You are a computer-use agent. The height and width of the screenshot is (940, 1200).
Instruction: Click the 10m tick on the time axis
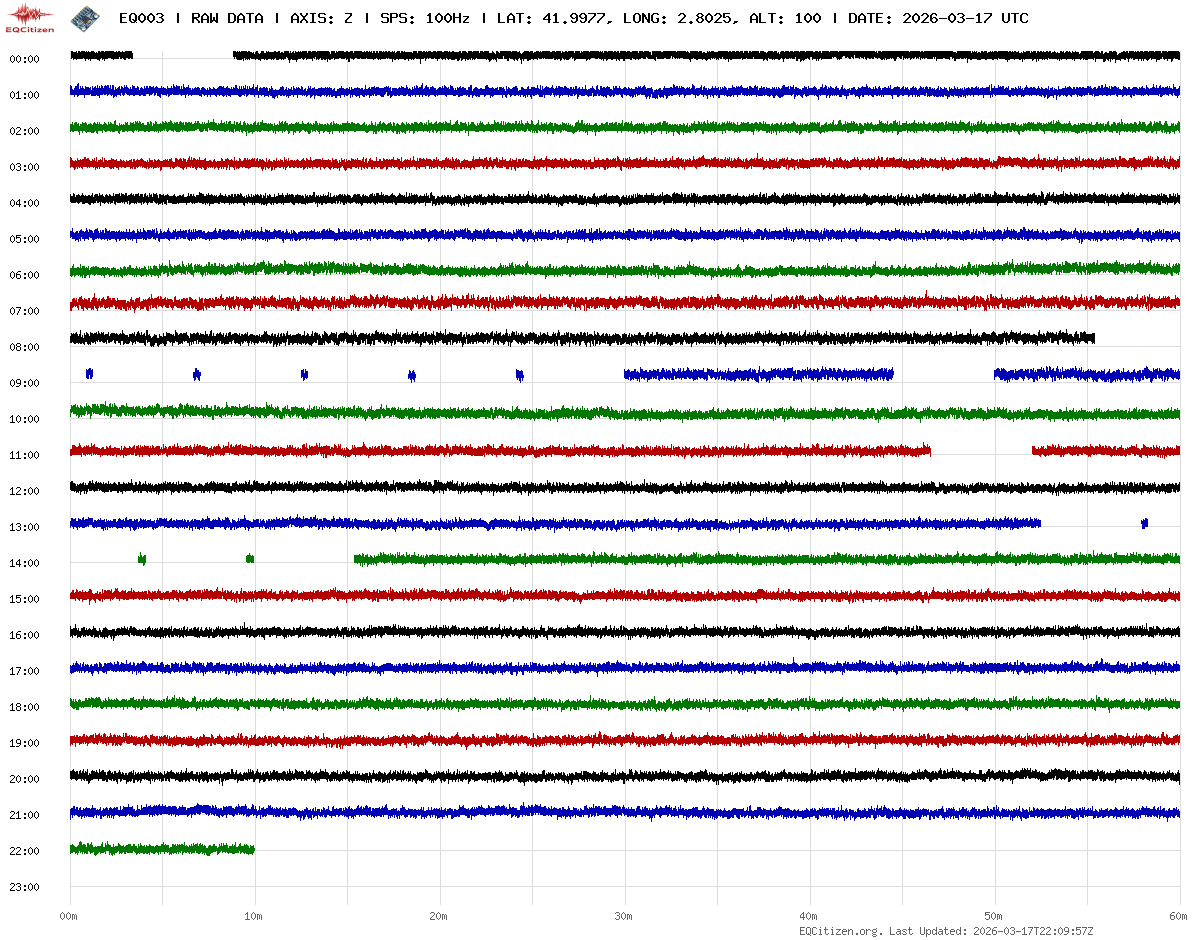click(254, 916)
